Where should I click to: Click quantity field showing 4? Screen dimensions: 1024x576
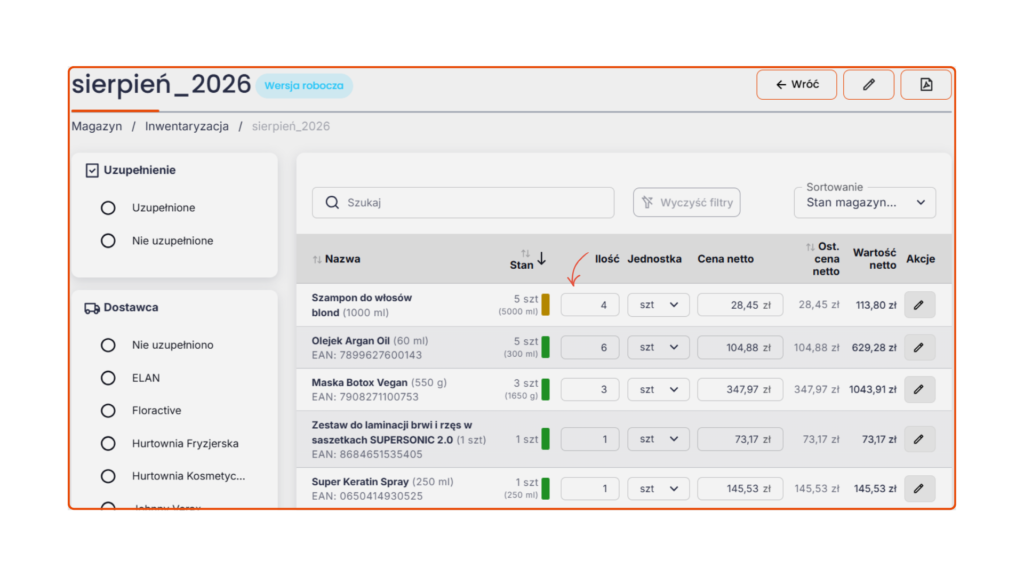[590, 305]
